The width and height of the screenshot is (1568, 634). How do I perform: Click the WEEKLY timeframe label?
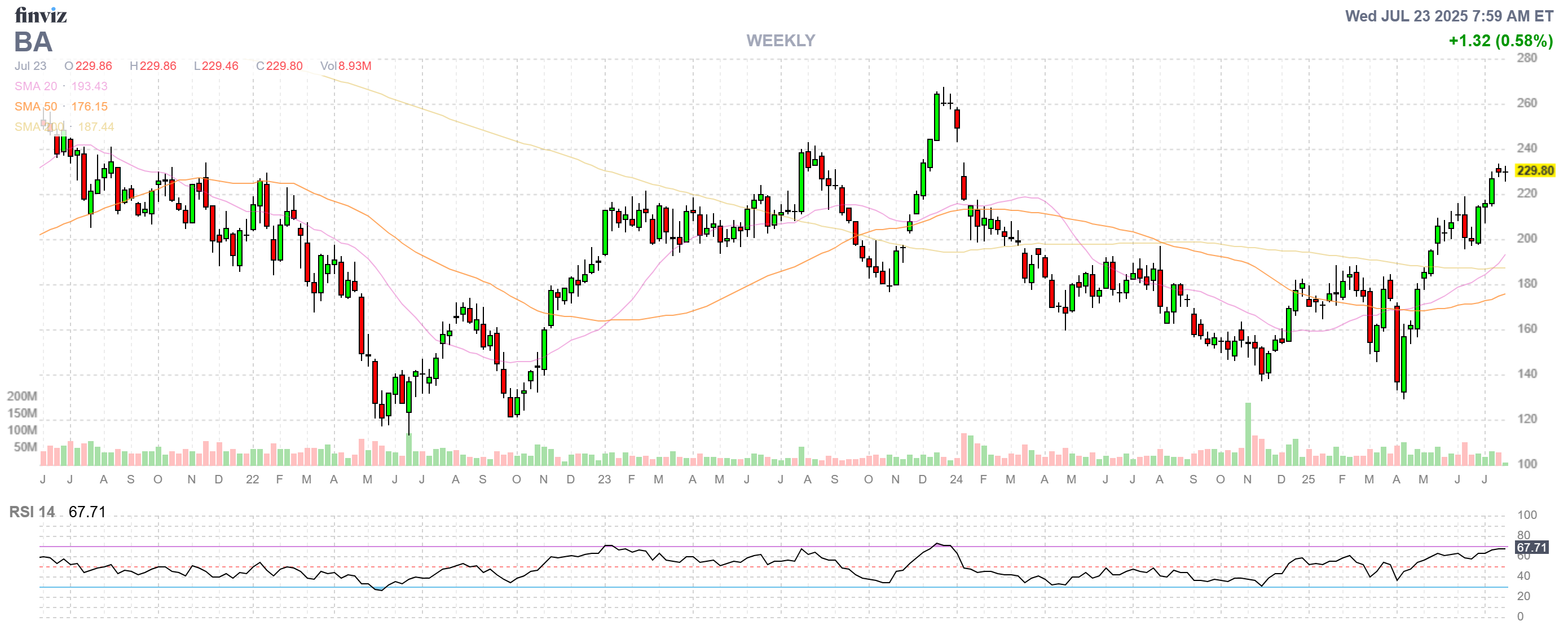coord(781,41)
